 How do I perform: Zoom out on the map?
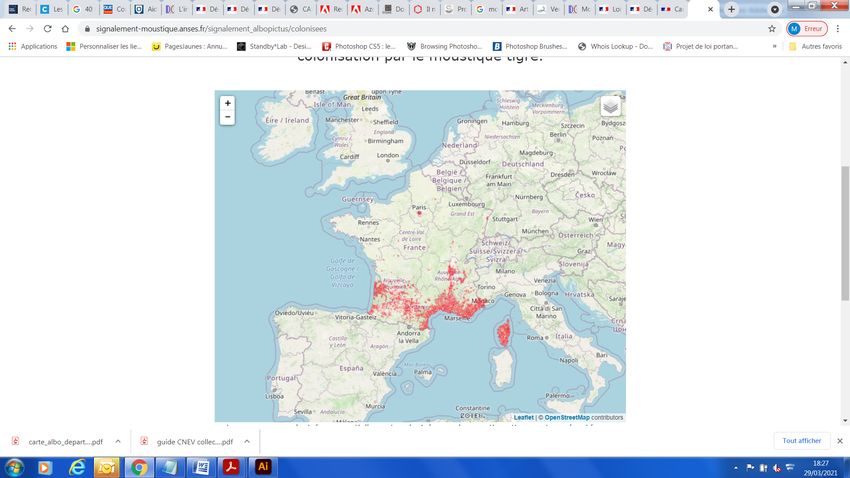228,117
